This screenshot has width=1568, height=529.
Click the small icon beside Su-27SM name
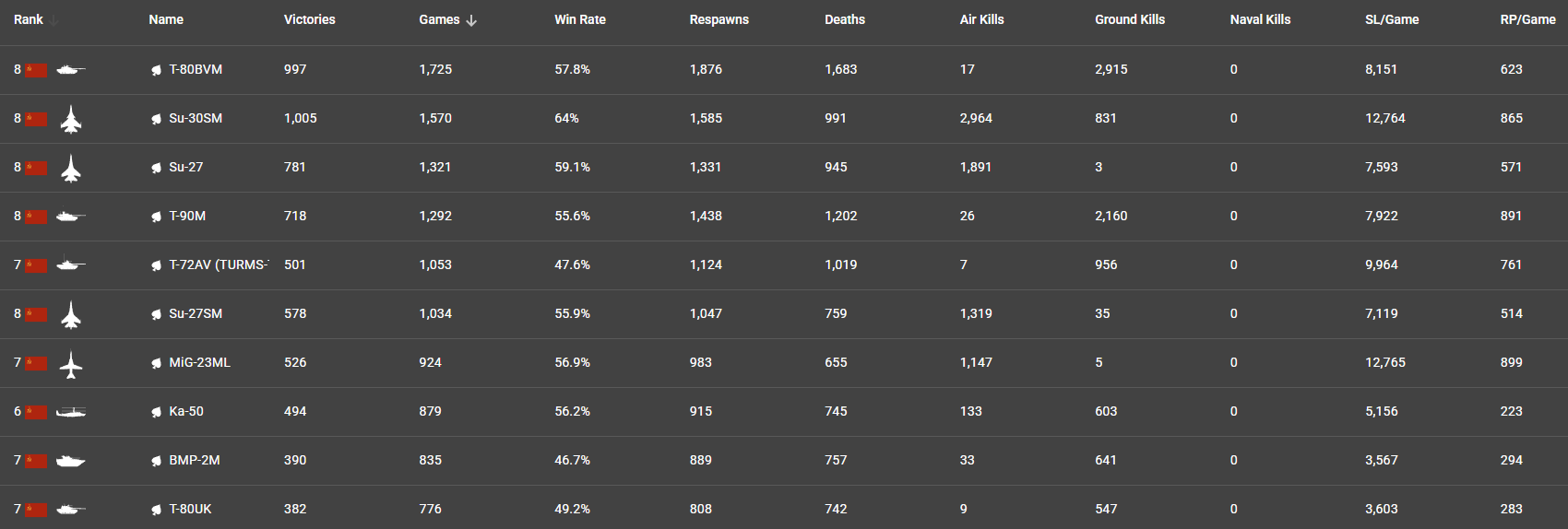pyautogui.click(x=157, y=314)
